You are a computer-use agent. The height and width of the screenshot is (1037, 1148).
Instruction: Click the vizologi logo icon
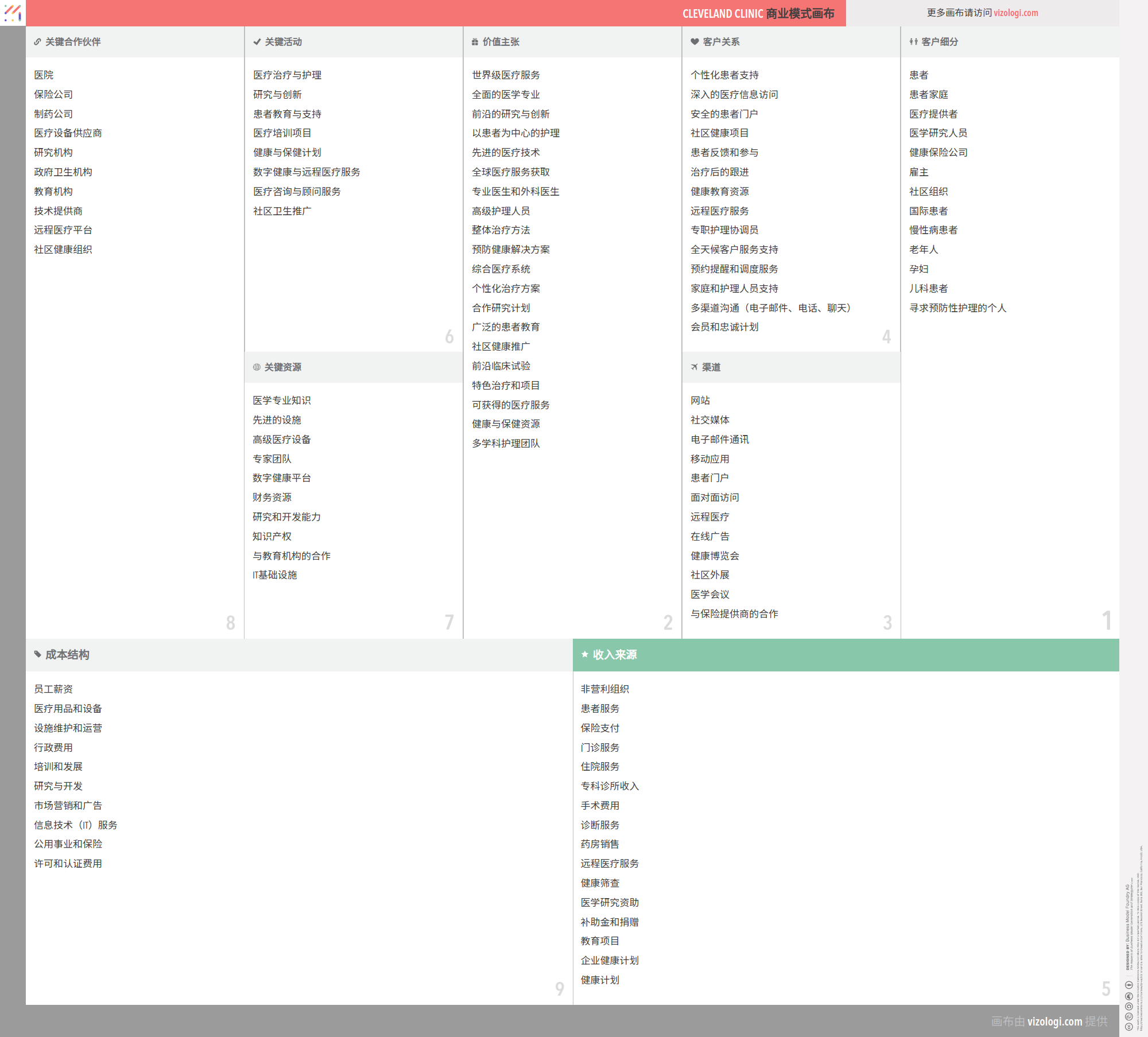(x=13, y=13)
